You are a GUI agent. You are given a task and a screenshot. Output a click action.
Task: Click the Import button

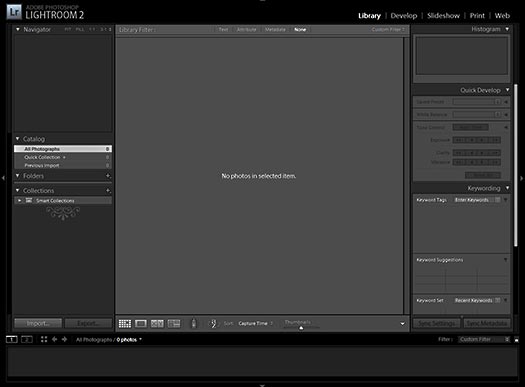38,323
